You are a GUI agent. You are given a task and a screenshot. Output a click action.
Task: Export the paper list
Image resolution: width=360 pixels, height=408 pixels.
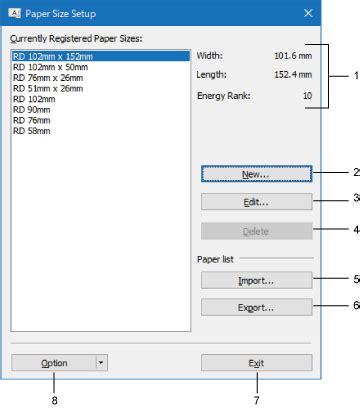[x=256, y=307]
